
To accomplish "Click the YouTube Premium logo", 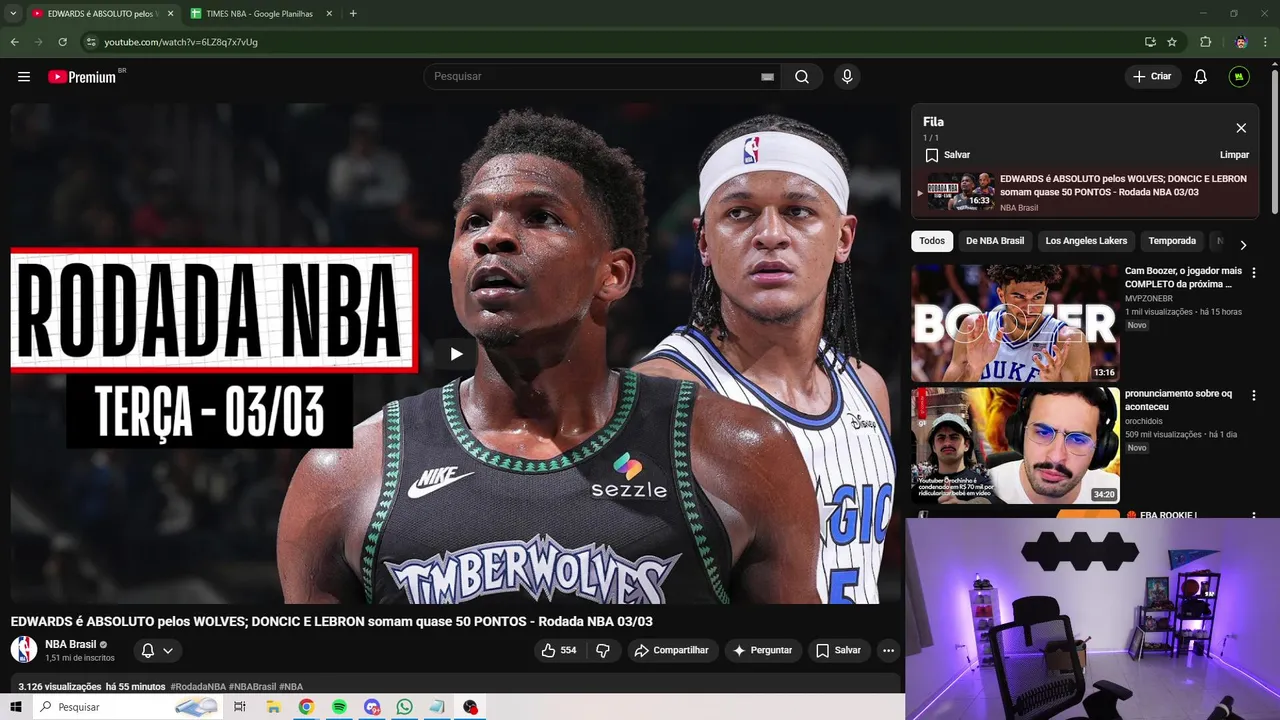I will click(83, 77).
